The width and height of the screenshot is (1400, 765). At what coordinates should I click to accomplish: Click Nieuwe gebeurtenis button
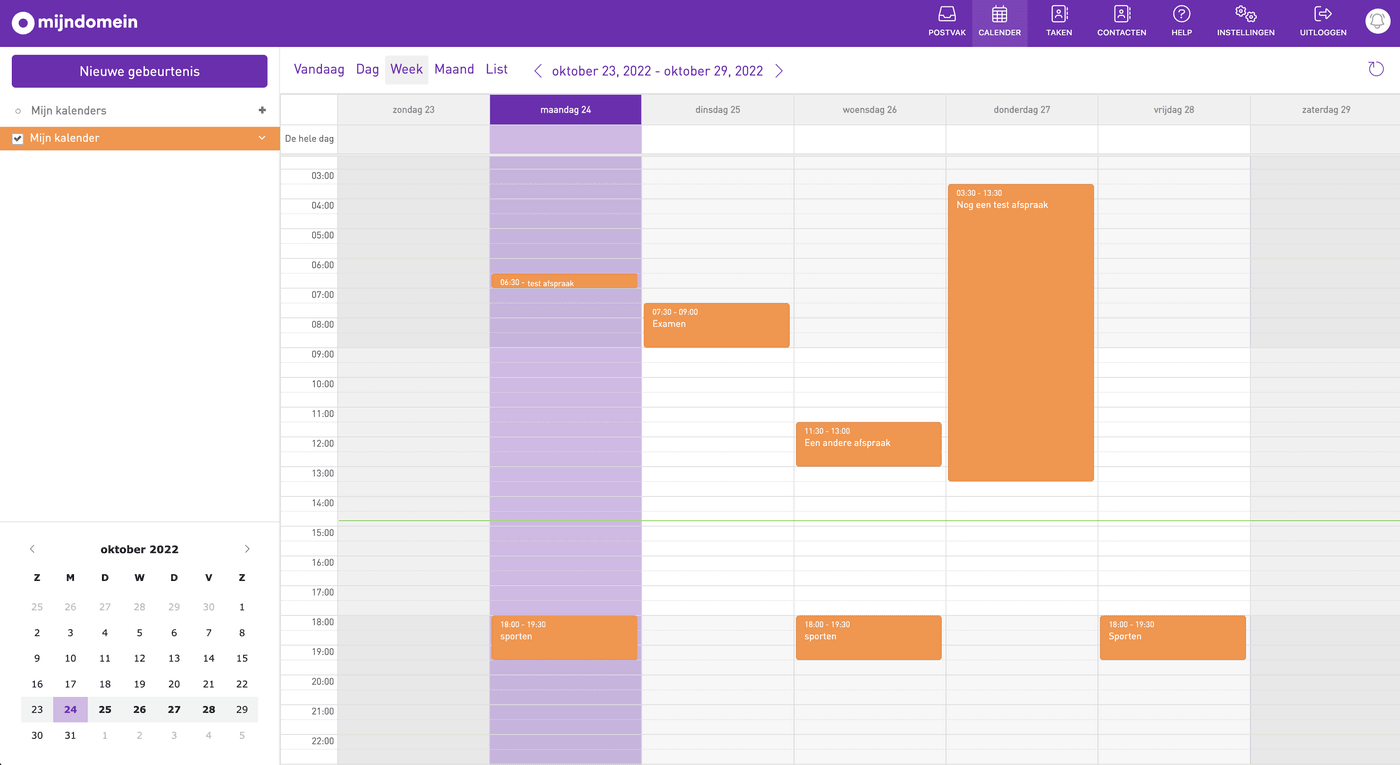[x=140, y=71]
